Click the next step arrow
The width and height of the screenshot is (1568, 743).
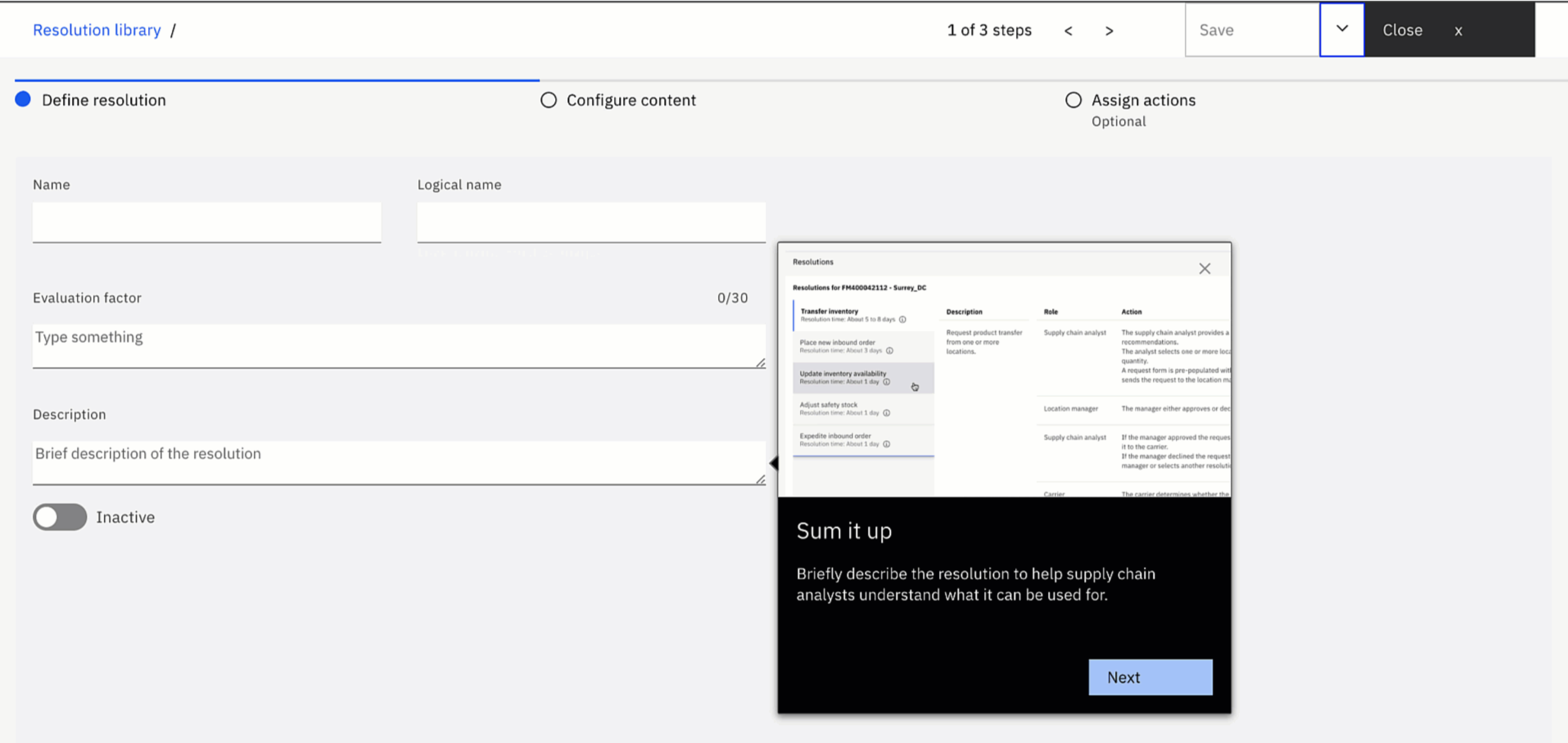pyautogui.click(x=1109, y=31)
